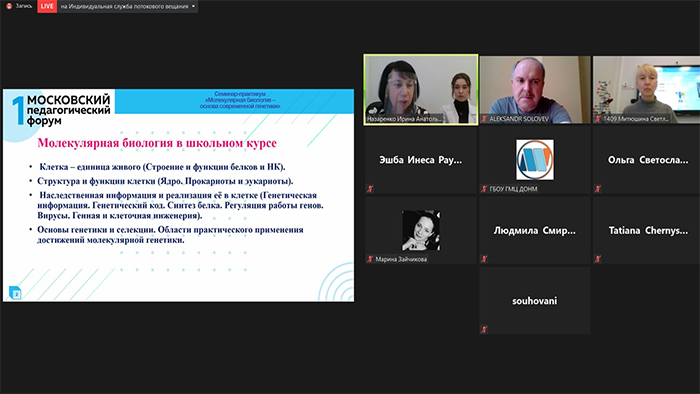Select the Tatiana Chernys participant tile
700x394 pixels.
pyautogui.click(x=646, y=230)
